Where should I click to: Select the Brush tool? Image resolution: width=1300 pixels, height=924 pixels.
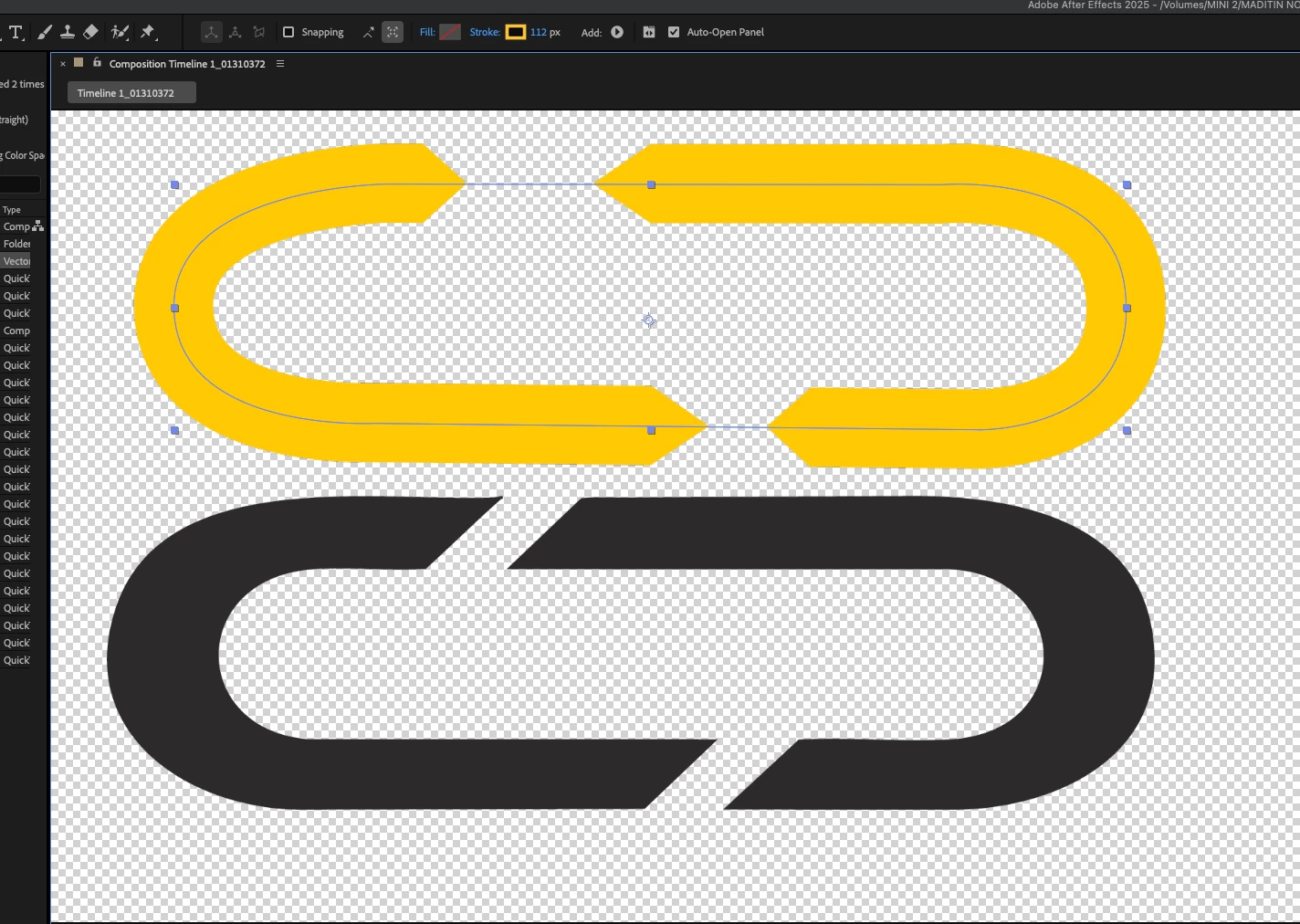43,32
